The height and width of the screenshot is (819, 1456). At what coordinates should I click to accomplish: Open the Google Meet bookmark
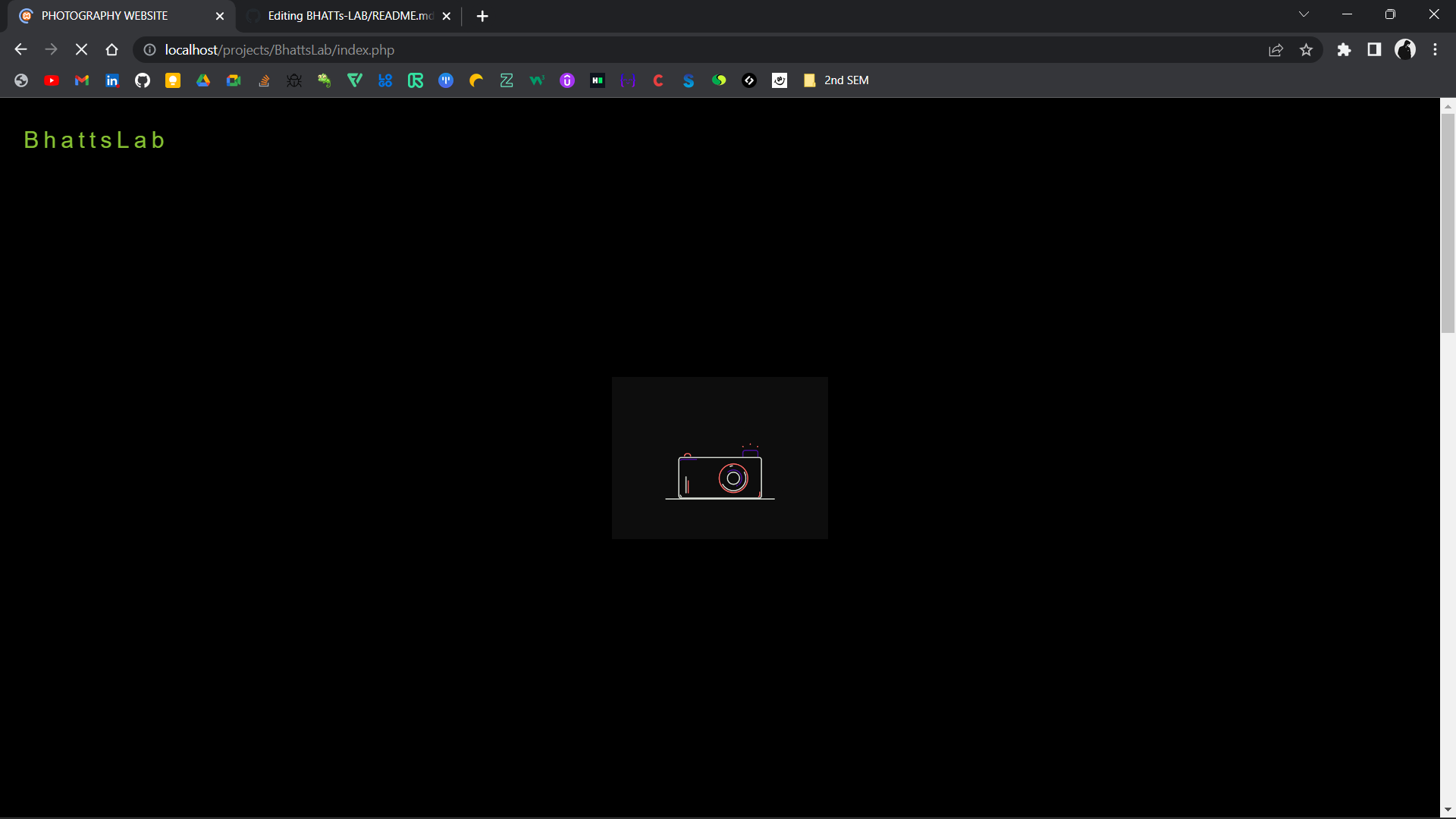point(234,80)
